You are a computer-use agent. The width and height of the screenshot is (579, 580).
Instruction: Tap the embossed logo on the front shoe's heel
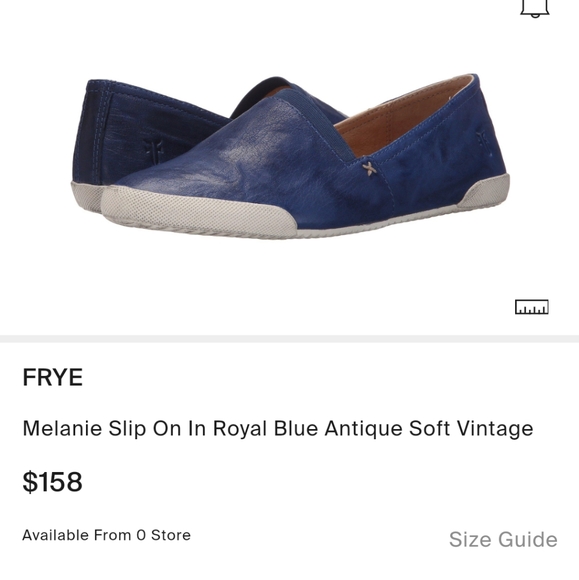[x=484, y=142]
